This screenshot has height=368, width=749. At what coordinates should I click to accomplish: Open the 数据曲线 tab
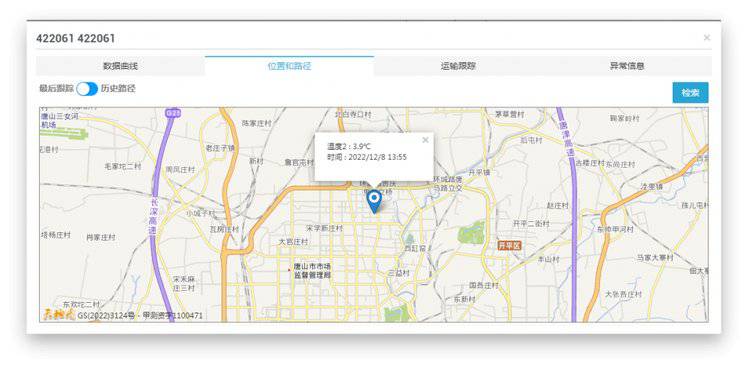click(x=120, y=66)
